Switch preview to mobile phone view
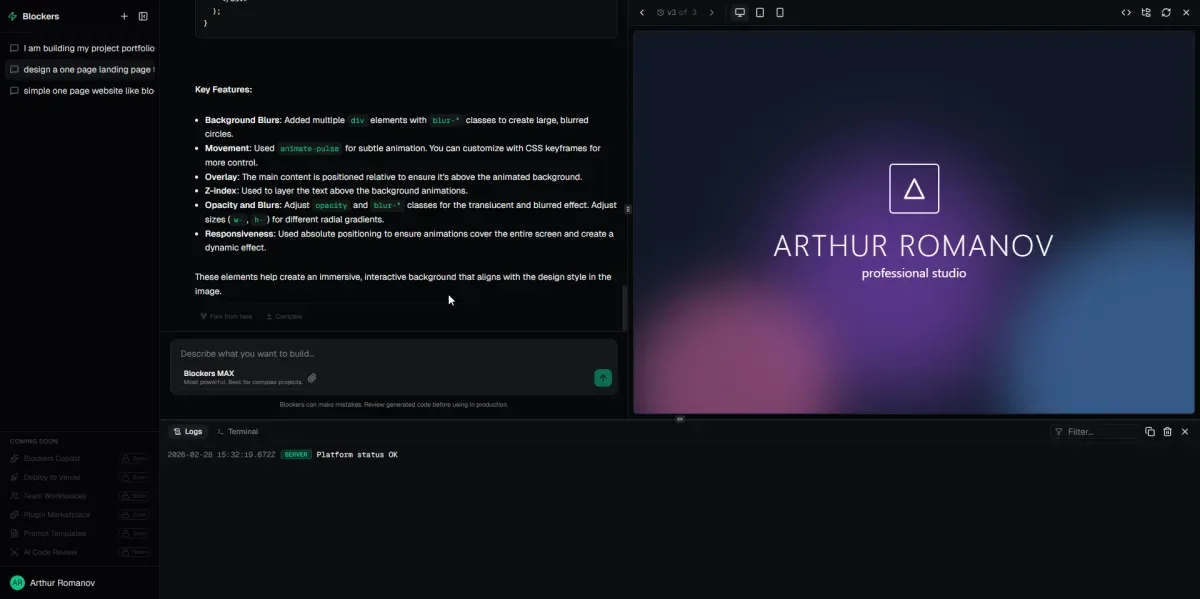The height and width of the screenshot is (599, 1200). click(x=780, y=12)
